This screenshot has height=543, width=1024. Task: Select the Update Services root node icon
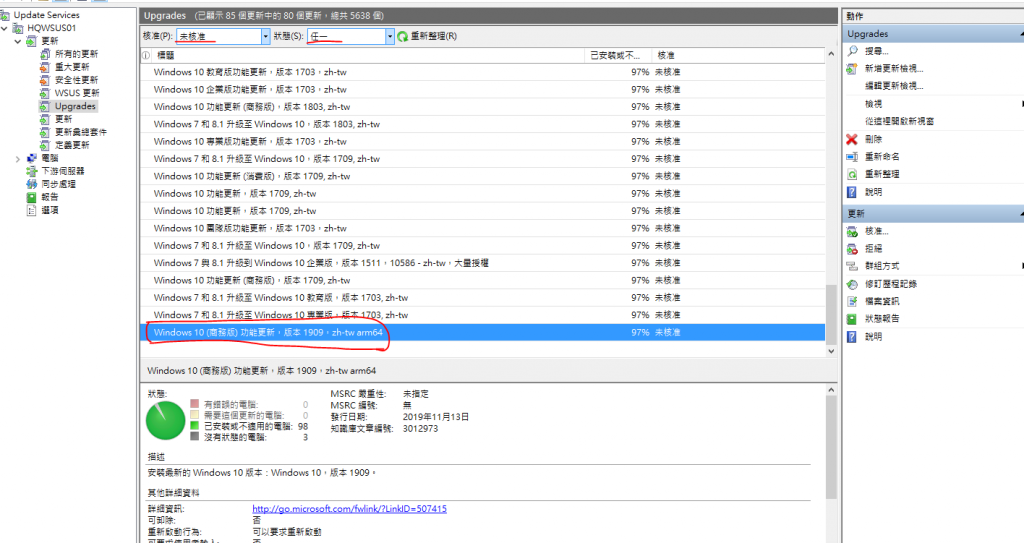(5, 15)
